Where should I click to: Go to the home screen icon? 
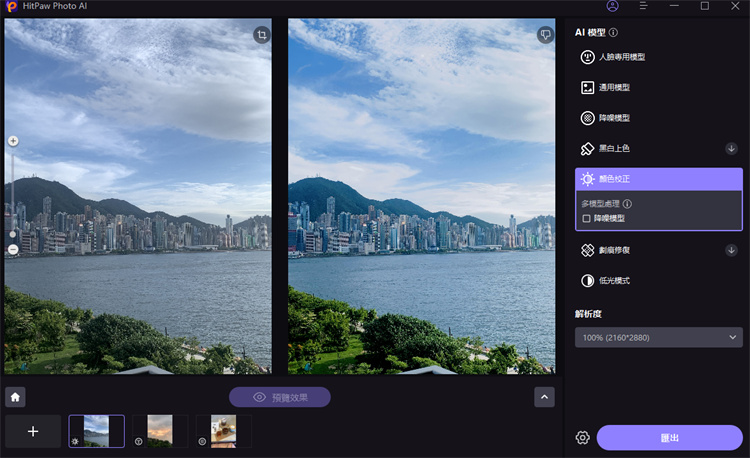pyautogui.click(x=15, y=397)
